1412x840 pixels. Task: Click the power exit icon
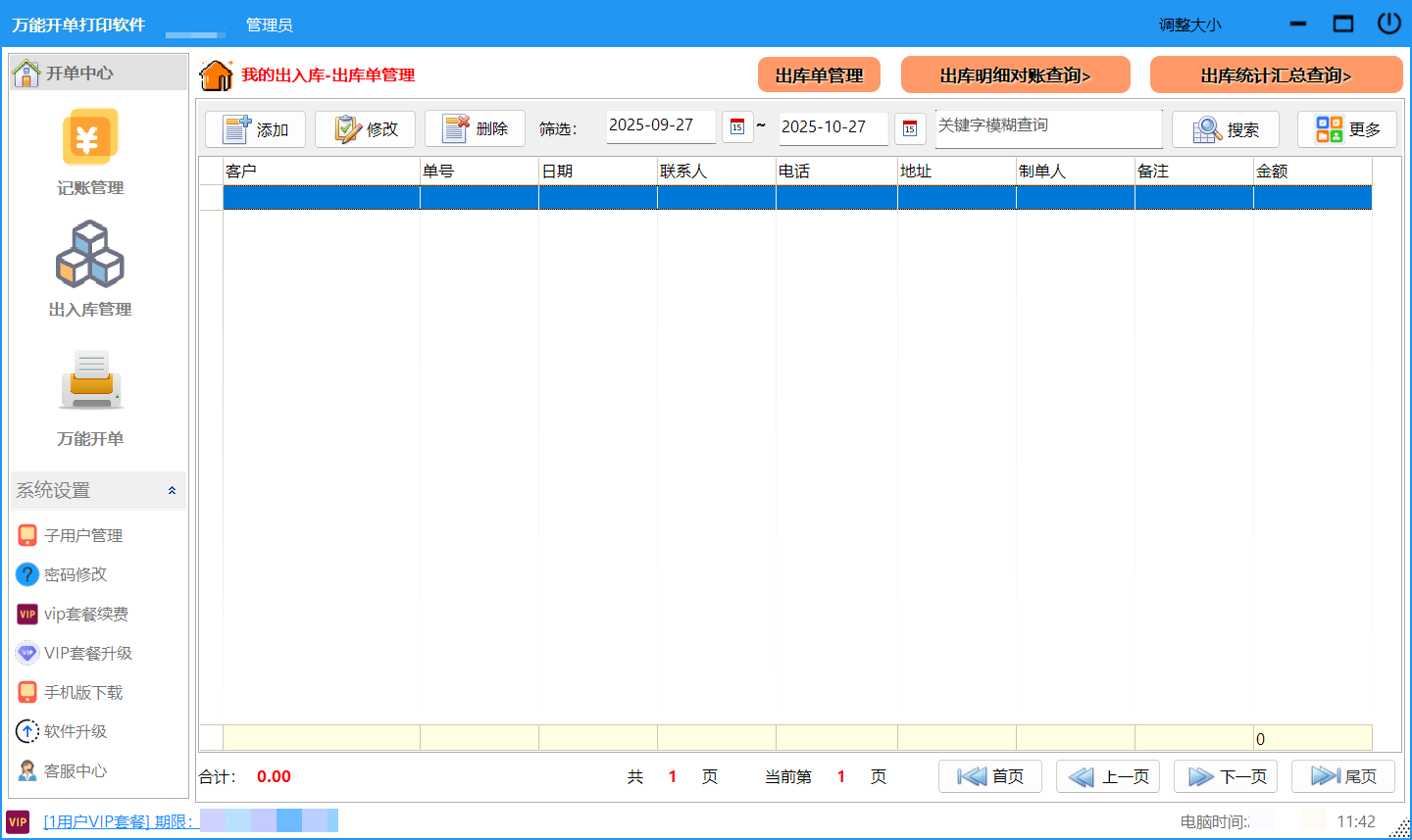click(x=1389, y=24)
